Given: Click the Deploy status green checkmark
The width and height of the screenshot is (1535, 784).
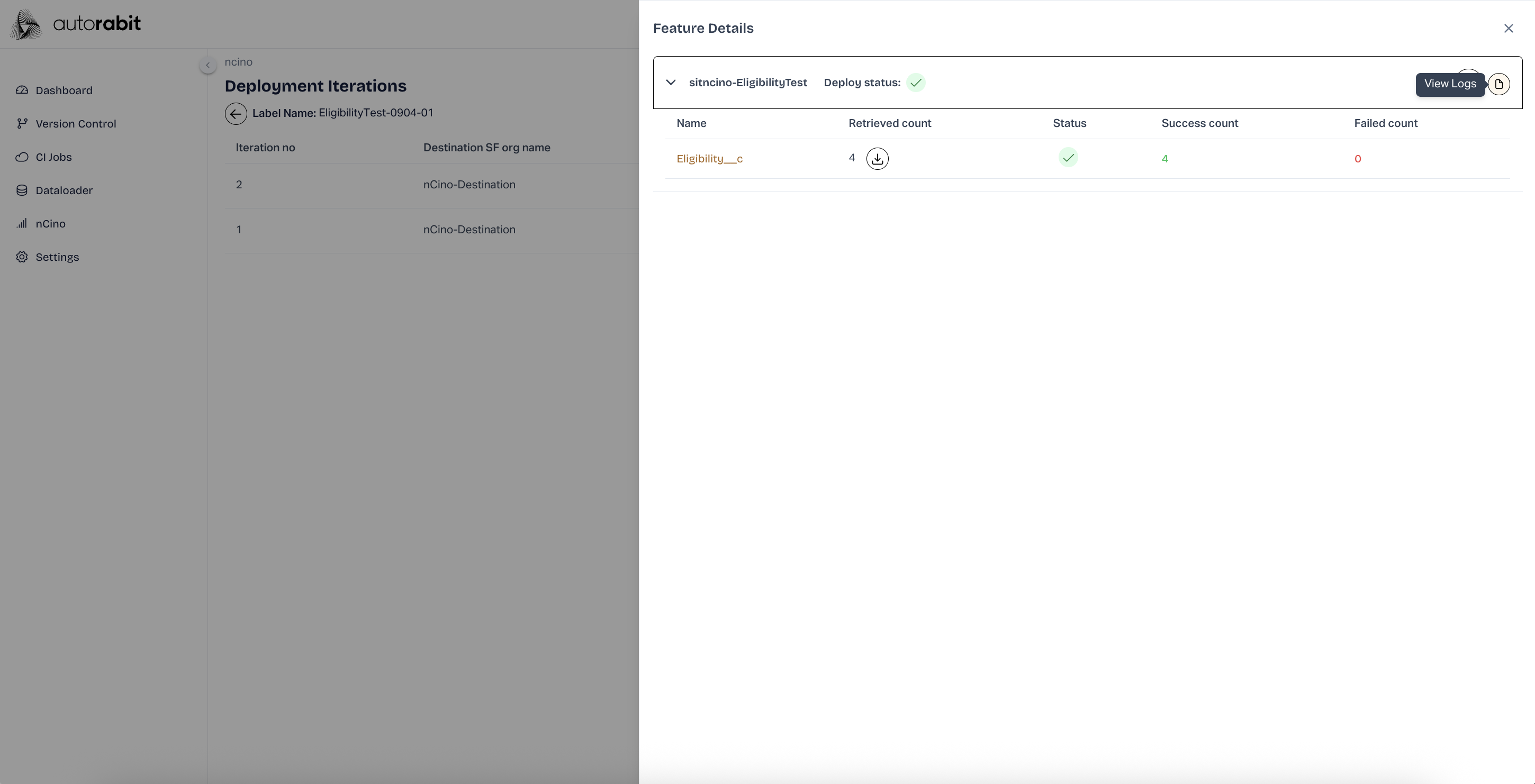Looking at the screenshot, I should (915, 83).
